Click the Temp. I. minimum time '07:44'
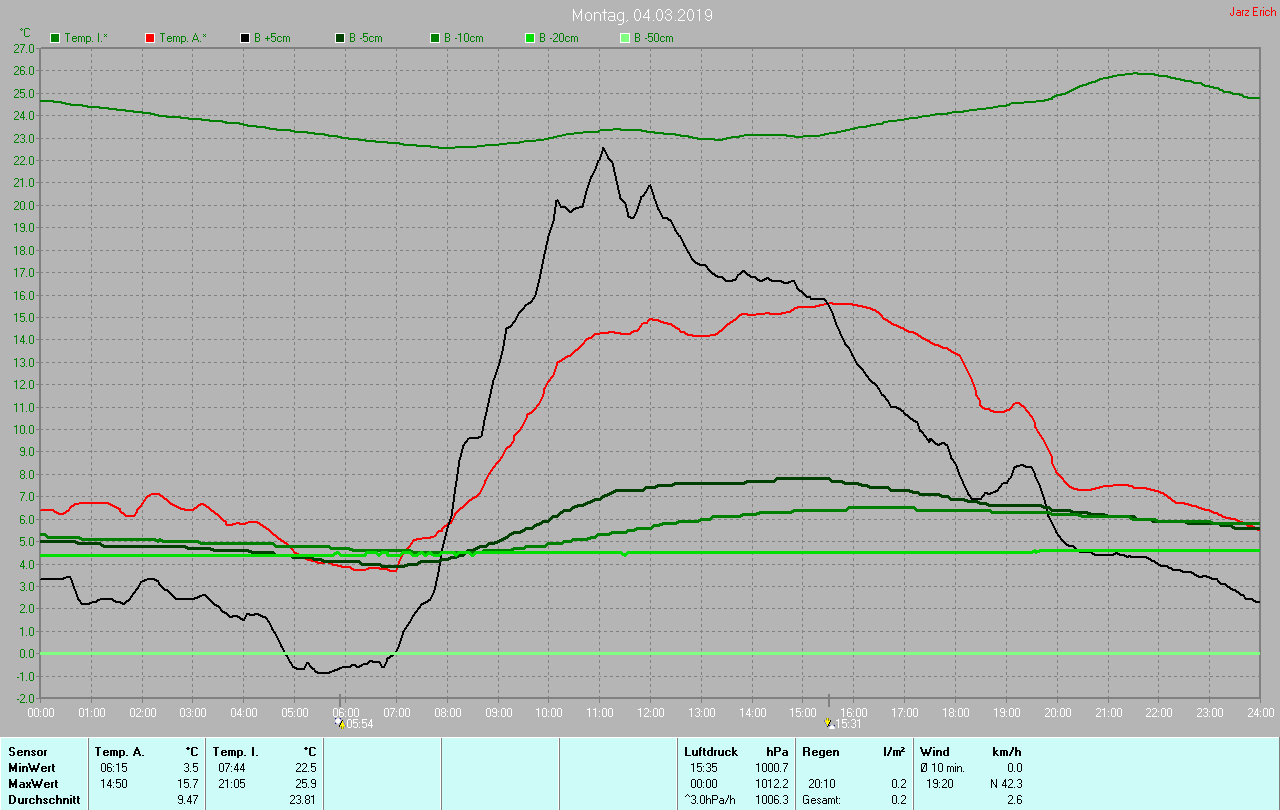Viewport: 1280px width, 810px height. tap(231, 767)
